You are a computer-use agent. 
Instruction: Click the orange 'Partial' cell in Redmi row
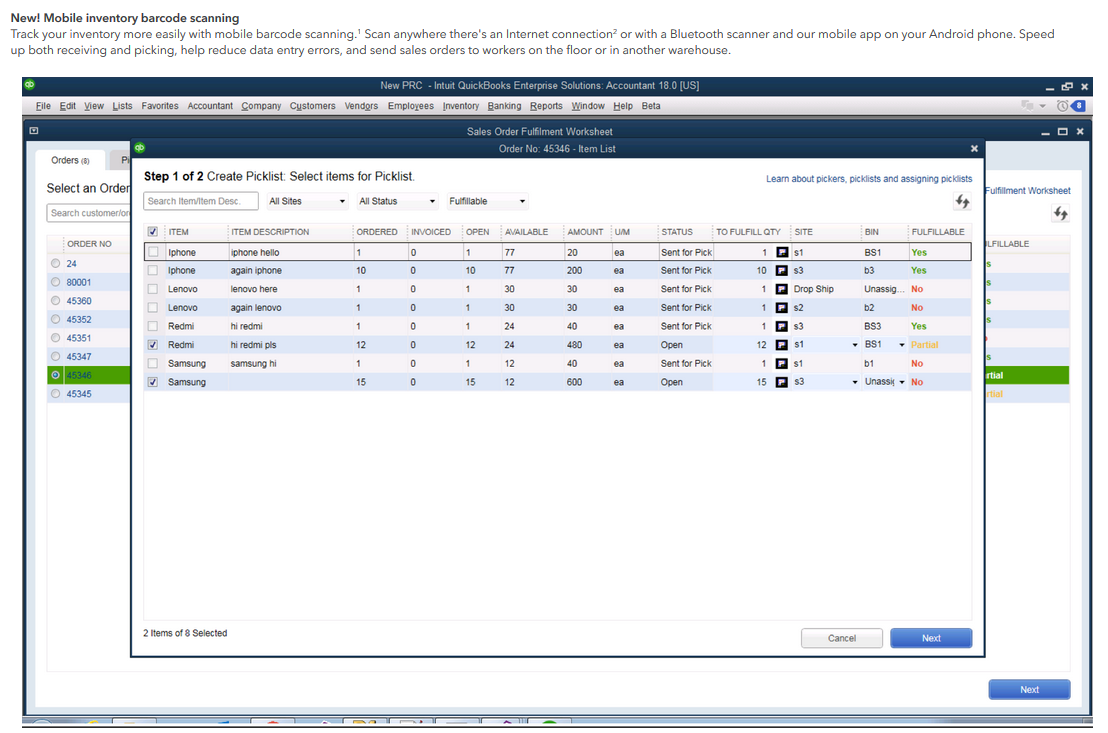tap(924, 345)
